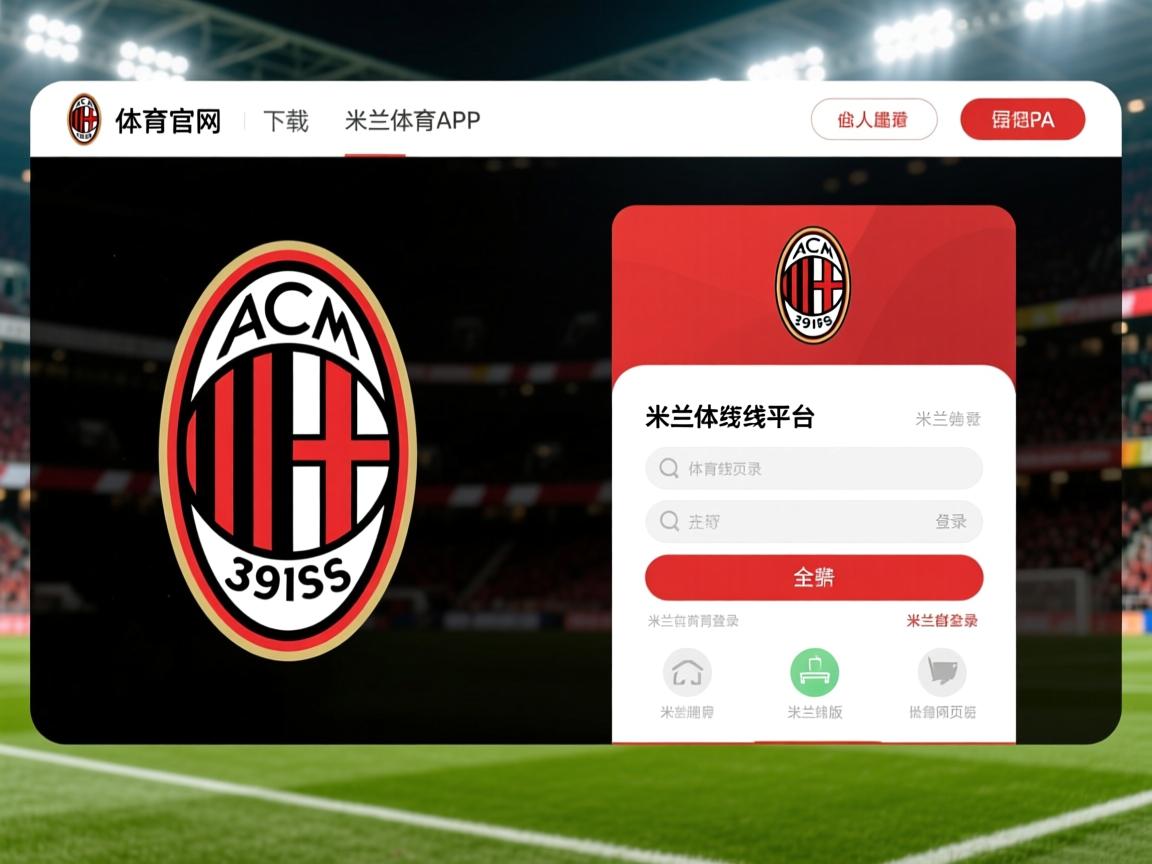1152x864 pixels.
Task: Click the magnifier icon in second input field
Action: point(669,521)
